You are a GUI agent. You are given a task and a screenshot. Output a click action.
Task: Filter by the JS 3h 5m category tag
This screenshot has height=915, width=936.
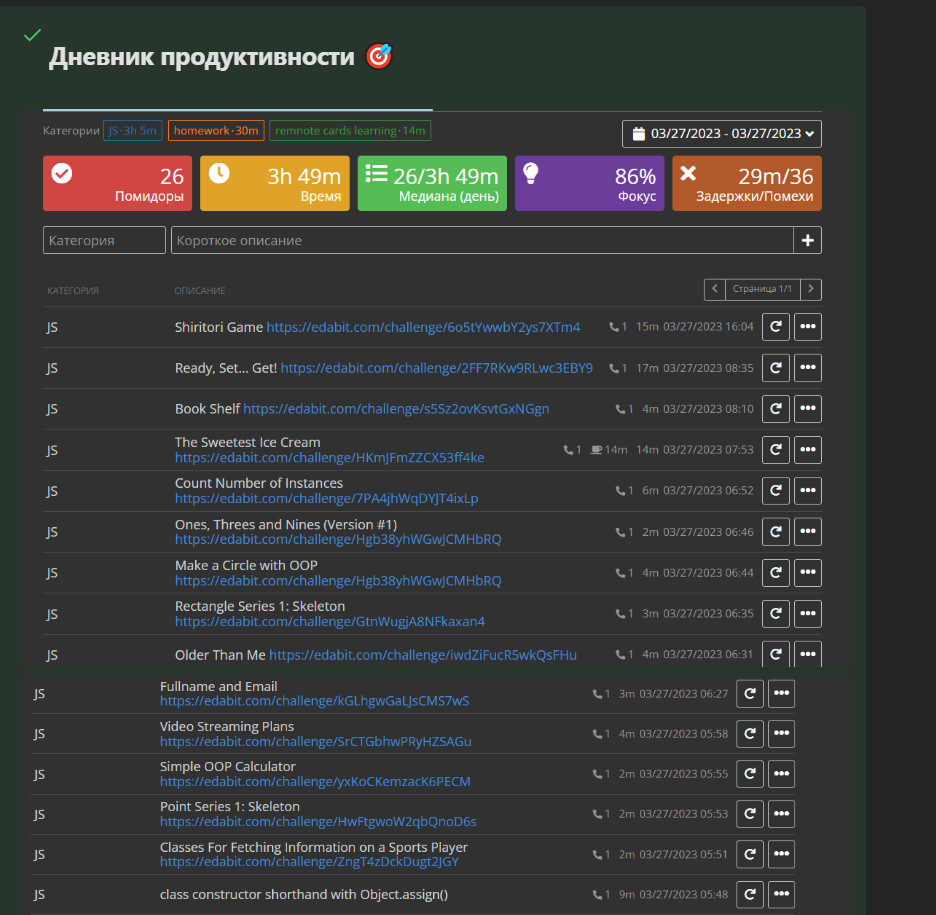(x=133, y=131)
